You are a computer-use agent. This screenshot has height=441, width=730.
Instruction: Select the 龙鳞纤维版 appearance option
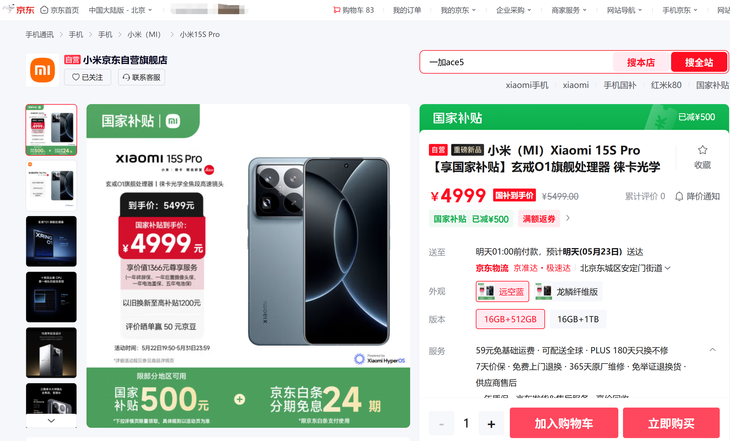point(568,292)
